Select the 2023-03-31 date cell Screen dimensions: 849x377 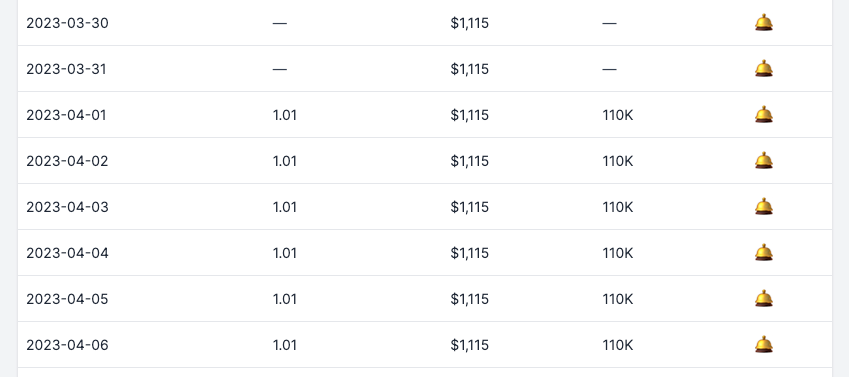[66, 69]
